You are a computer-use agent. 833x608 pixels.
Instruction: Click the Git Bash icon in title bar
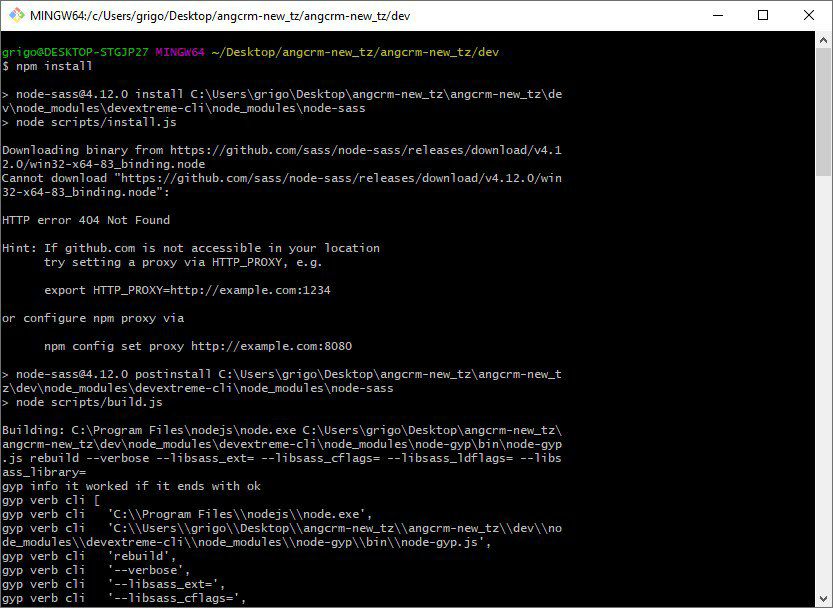tap(16, 15)
